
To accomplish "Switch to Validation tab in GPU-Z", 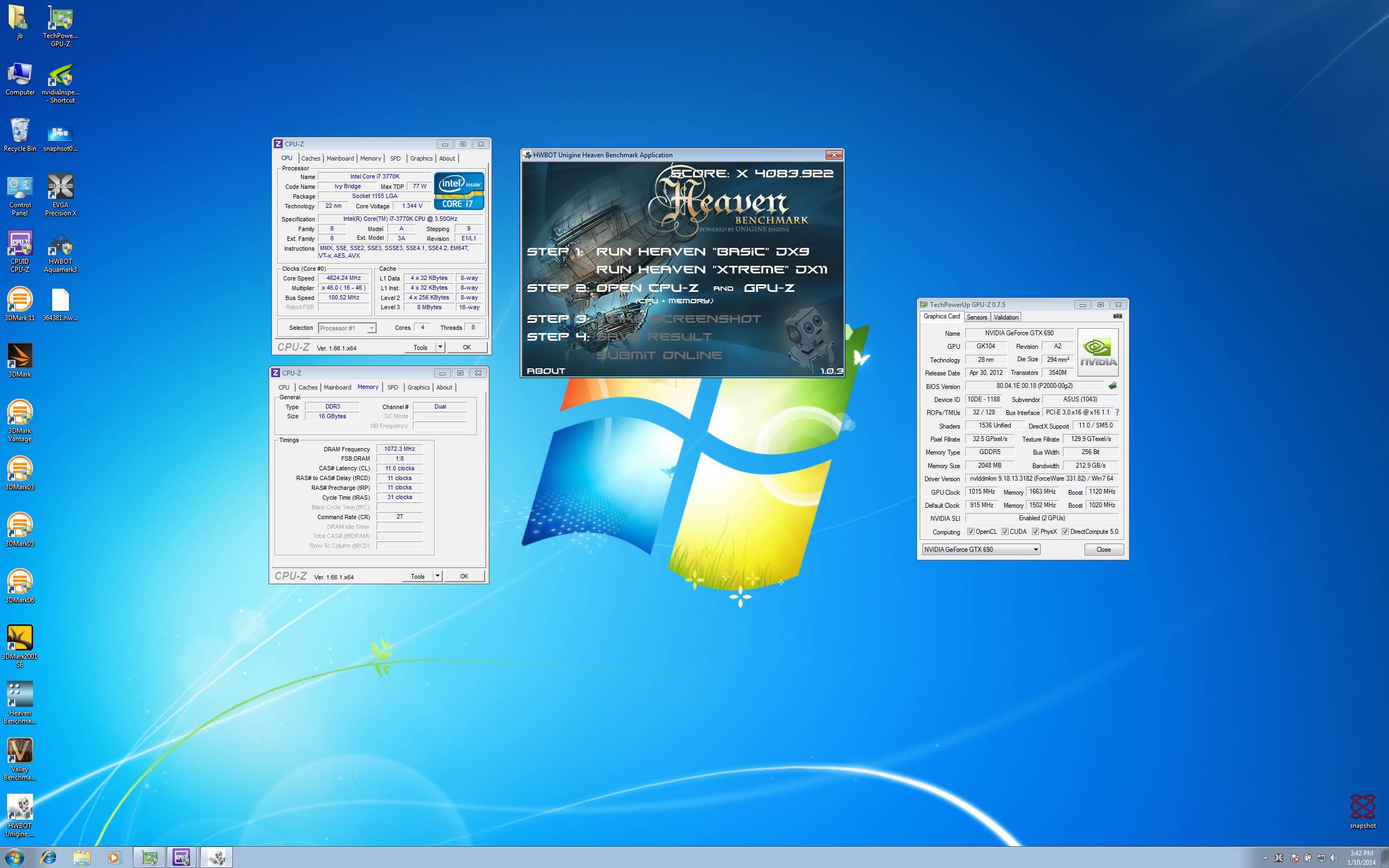I will coord(1005,317).
